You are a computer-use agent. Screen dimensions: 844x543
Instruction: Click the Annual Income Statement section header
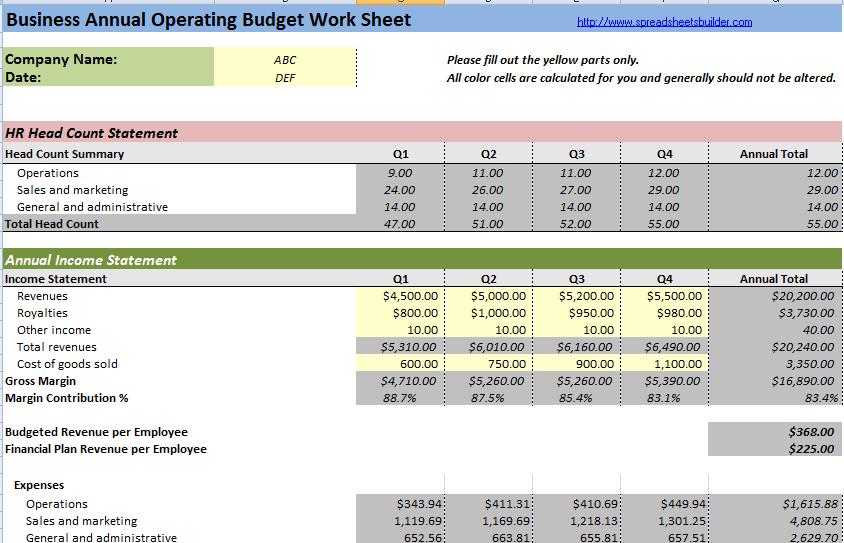[91, 260]
